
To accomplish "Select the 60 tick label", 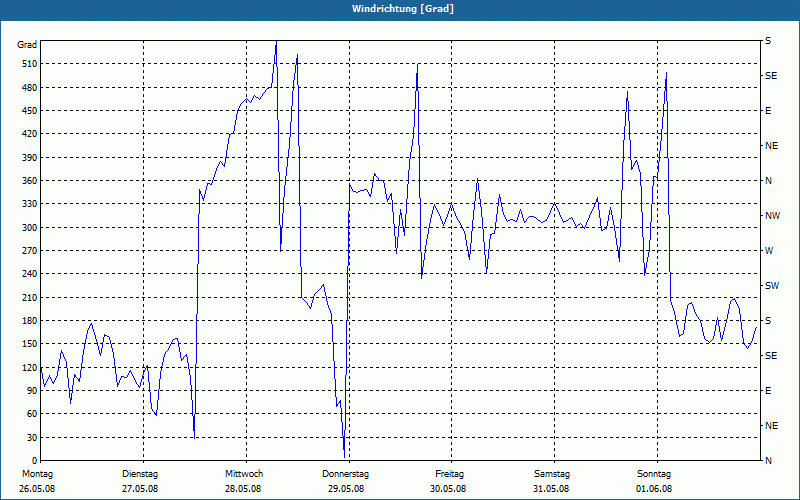I will 32,414.
